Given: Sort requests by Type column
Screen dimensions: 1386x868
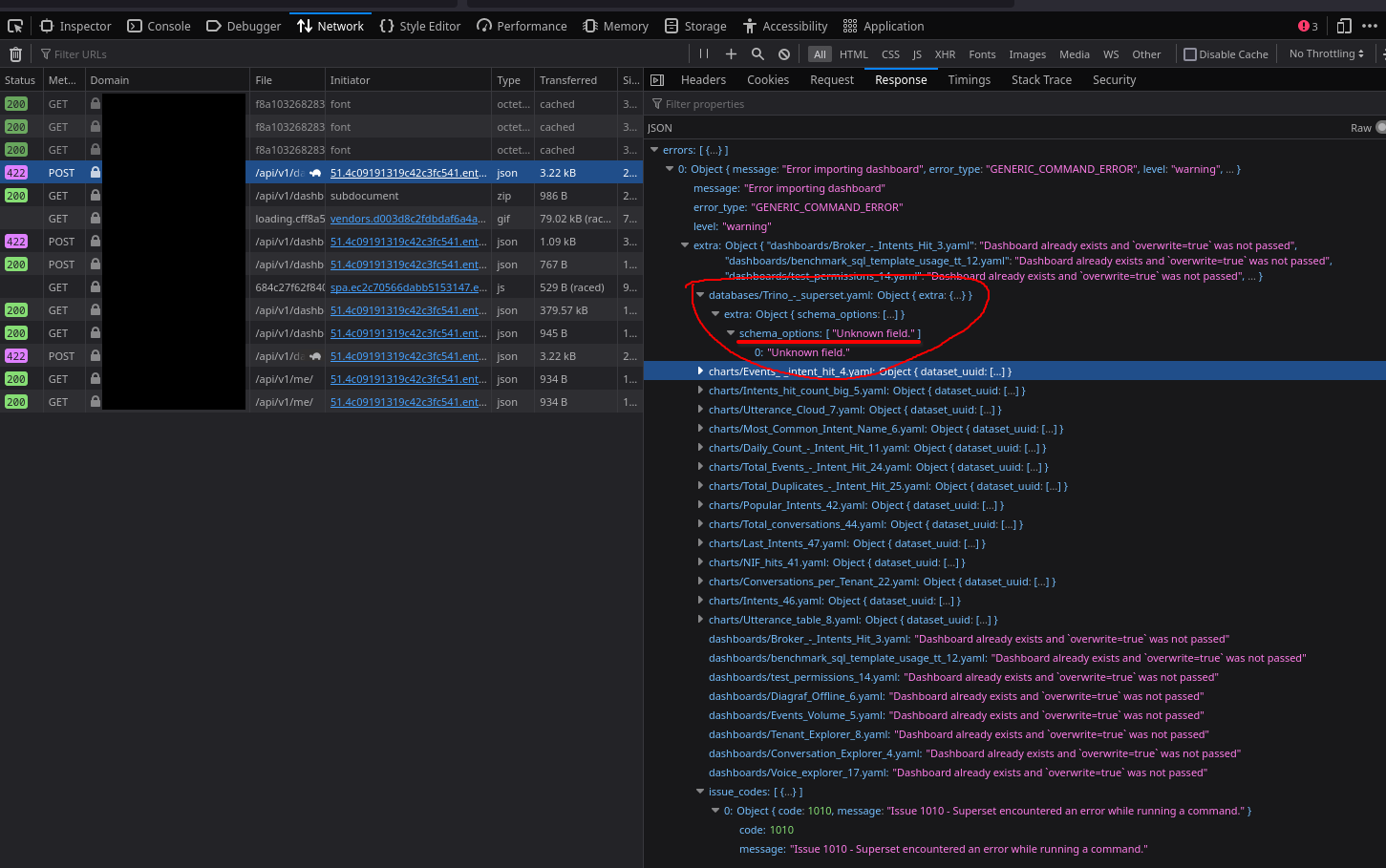Looking at the screenshot, I should point(513,80).
